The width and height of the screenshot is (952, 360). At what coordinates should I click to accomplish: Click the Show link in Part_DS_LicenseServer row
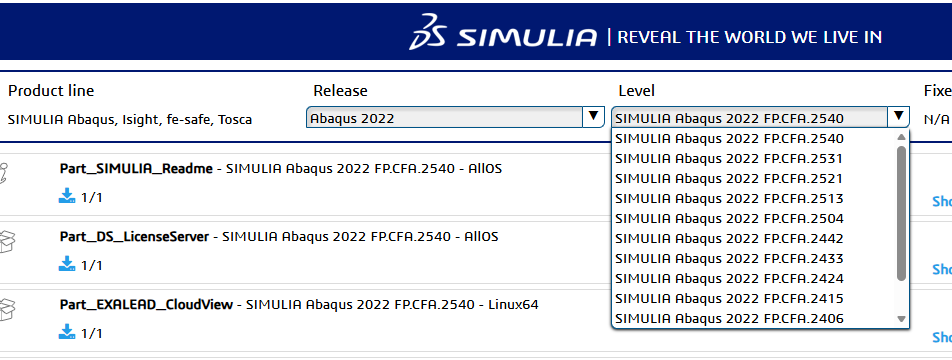tap(942, 269)
